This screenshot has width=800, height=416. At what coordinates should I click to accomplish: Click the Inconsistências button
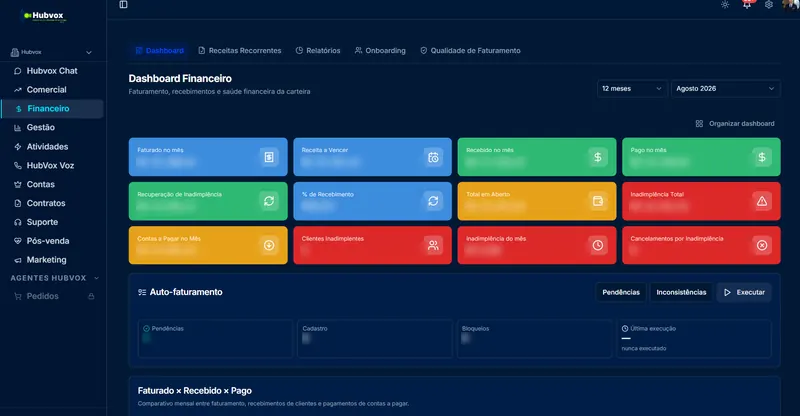coord(681,292)
